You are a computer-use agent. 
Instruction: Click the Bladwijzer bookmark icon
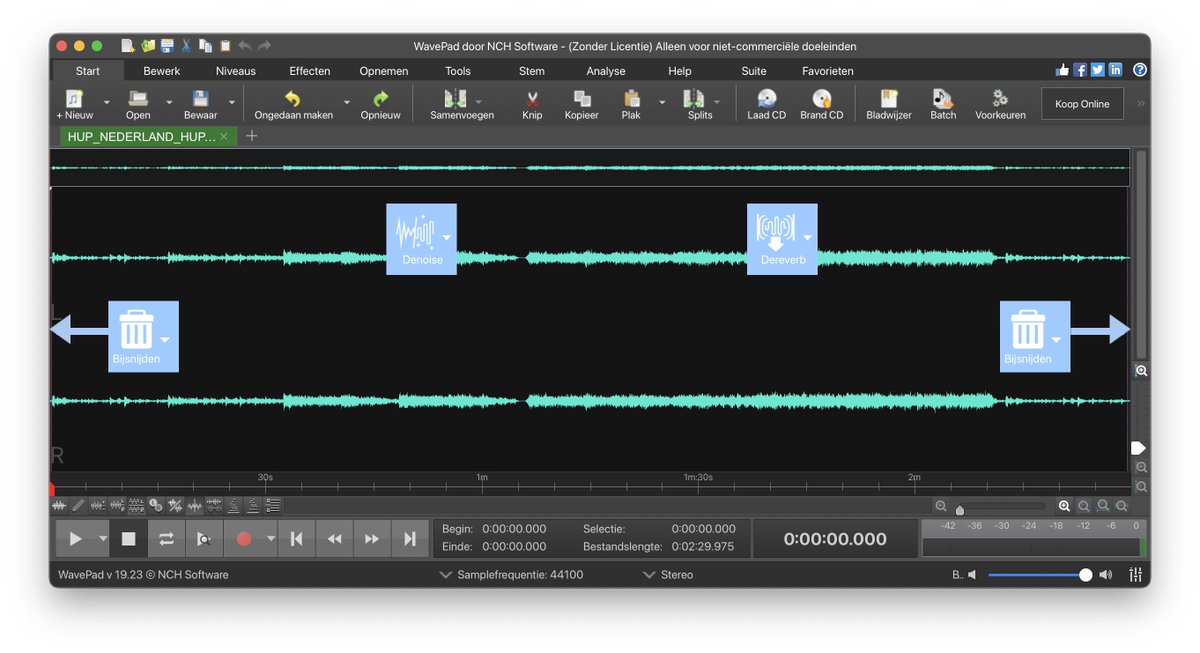coord(888,99)
